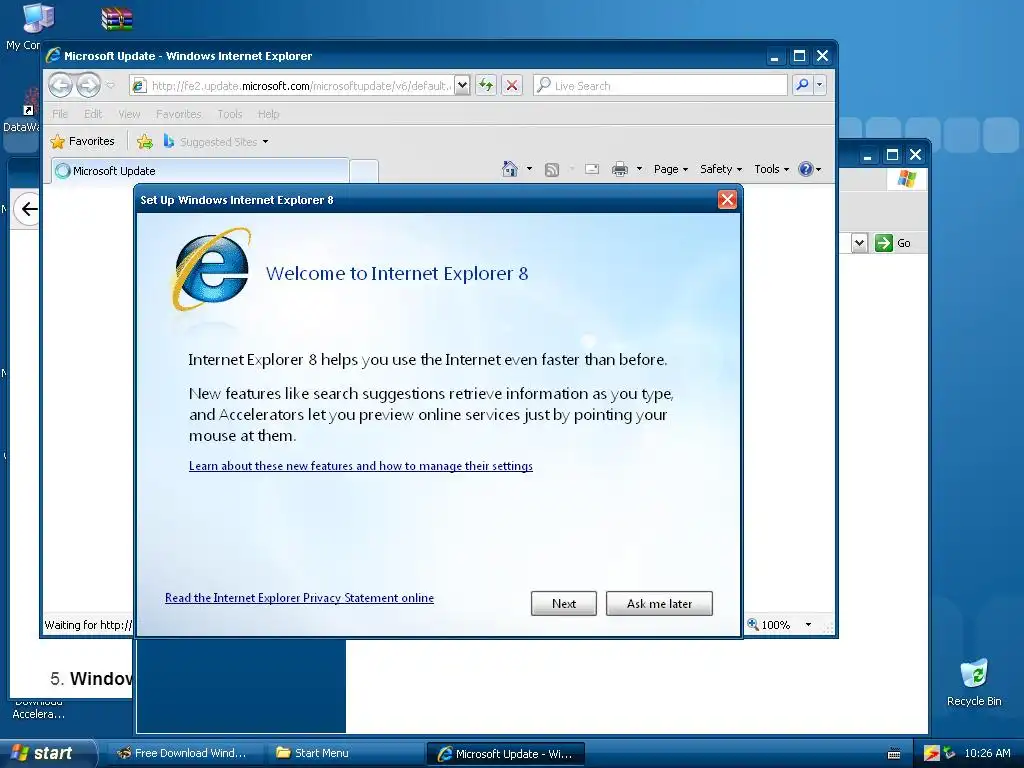
Task: Click the IE Back navigation arrow
Action: tap(60, 85)
